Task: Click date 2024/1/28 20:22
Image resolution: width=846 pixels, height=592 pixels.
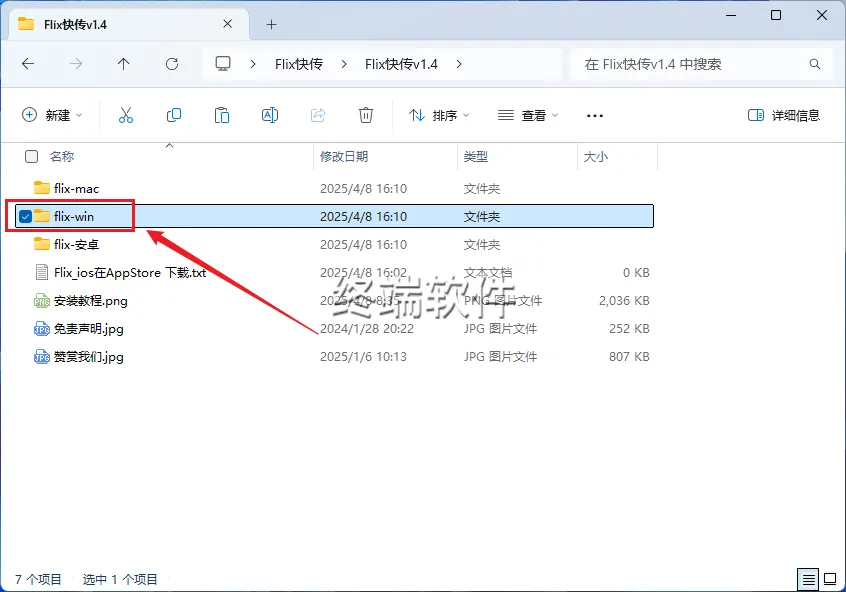Action: [367, 329]
